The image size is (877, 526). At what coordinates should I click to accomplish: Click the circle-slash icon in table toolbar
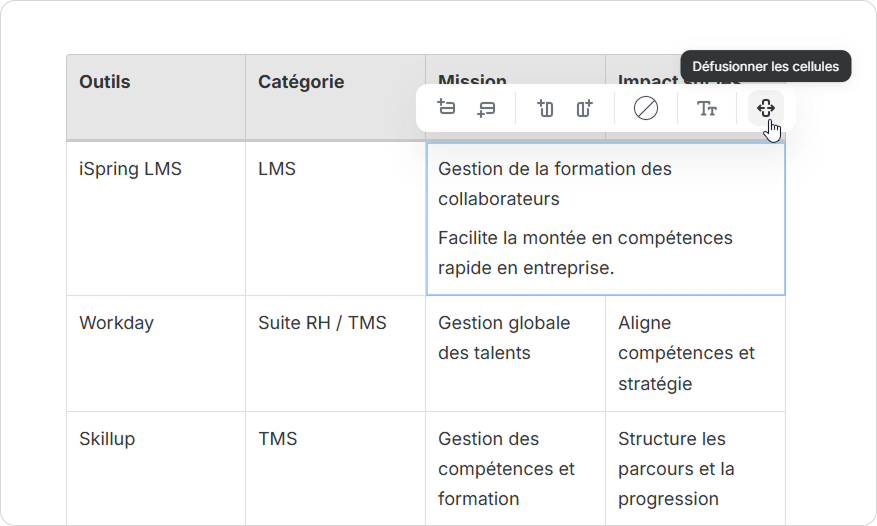point(646,108)
